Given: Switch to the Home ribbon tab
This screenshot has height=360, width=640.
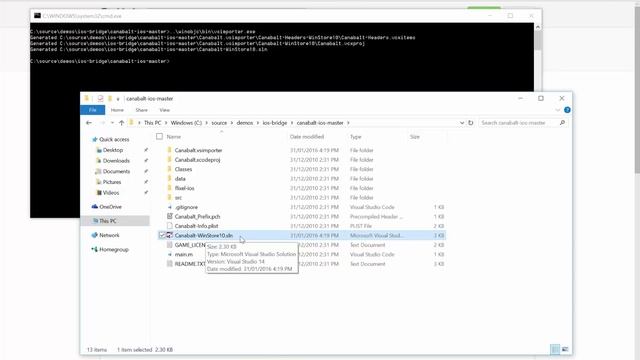Looking at the screenshot, I should tap(117, 110).
